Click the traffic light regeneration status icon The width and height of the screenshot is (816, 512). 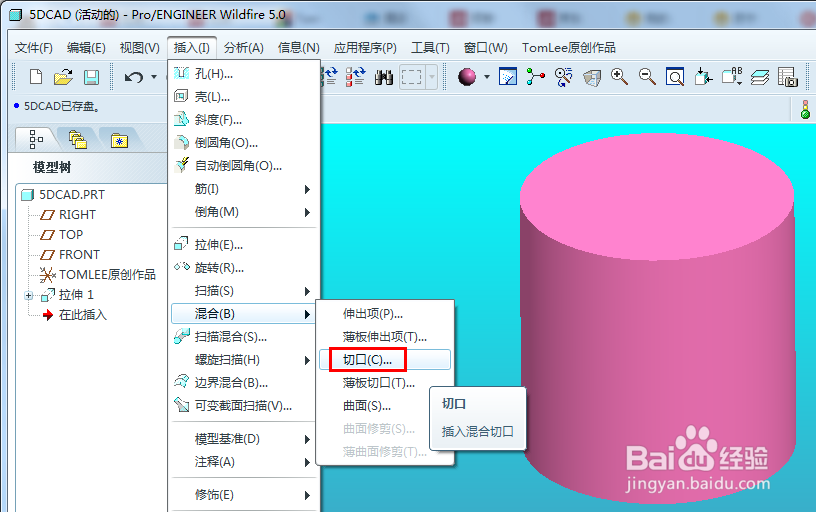click(x=806, y=109)
